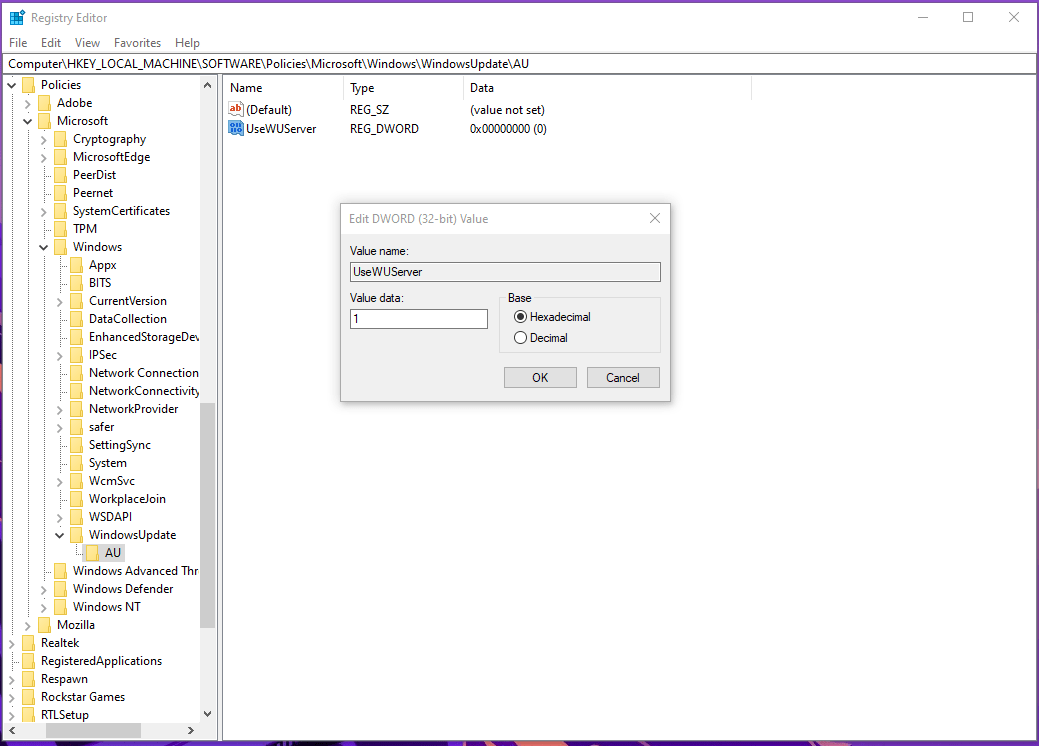Click the tree pane horizontal scrollbar thumb
Viewport: 1039px width, 746px height.
pyautogui.click(x=93, y=730)
